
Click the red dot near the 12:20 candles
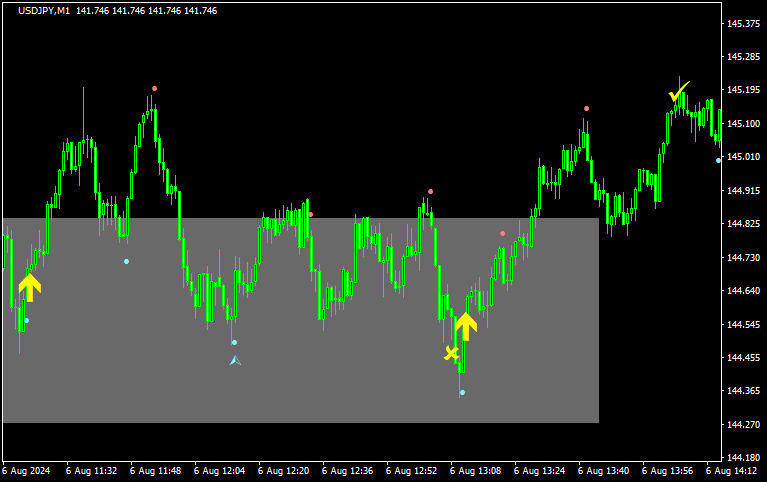click(x=311, y=214)
